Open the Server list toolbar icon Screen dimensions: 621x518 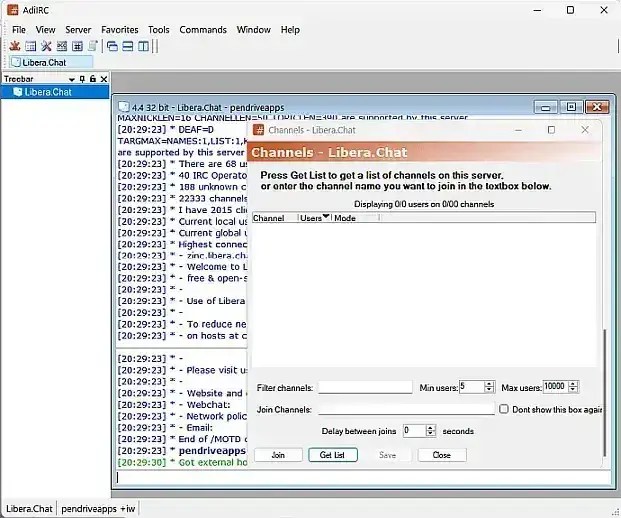30,46
